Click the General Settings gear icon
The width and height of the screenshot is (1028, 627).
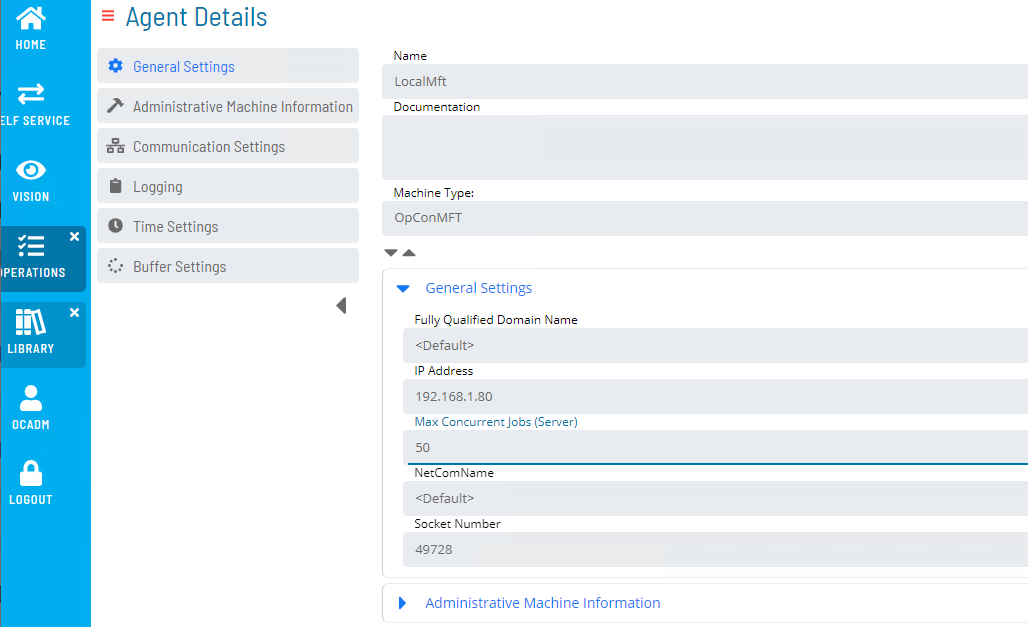tap(115, 66)
